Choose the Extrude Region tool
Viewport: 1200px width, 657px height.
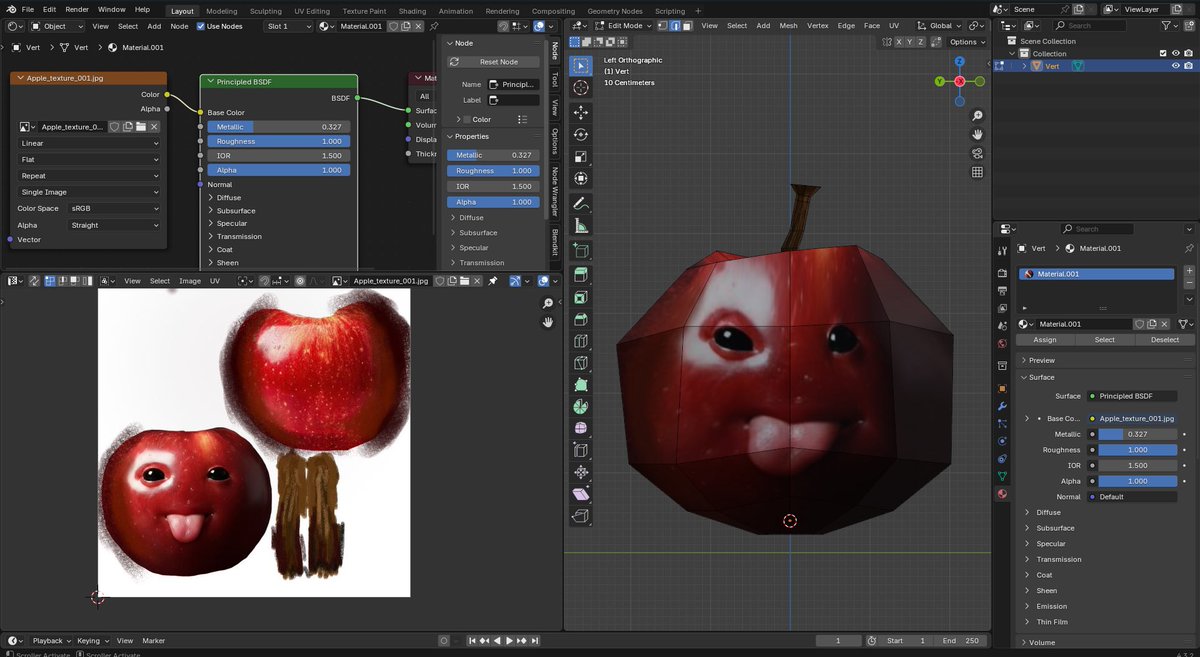pos(581,276)
